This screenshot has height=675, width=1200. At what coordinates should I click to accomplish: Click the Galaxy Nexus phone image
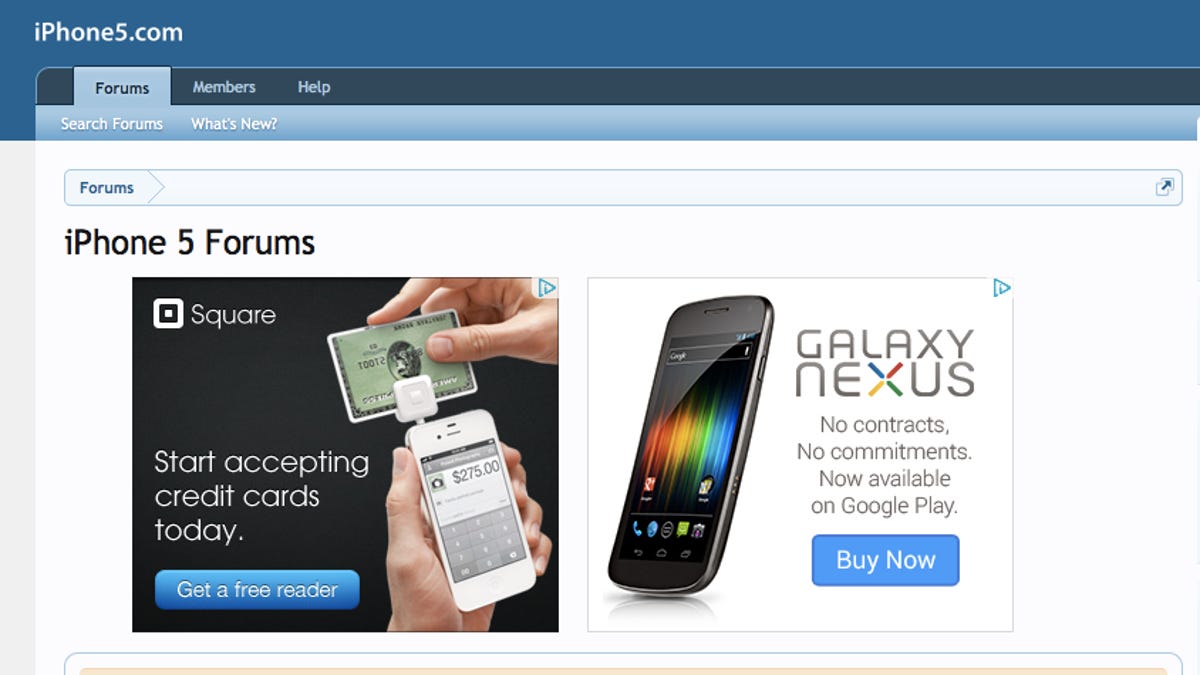coord(690,446)
